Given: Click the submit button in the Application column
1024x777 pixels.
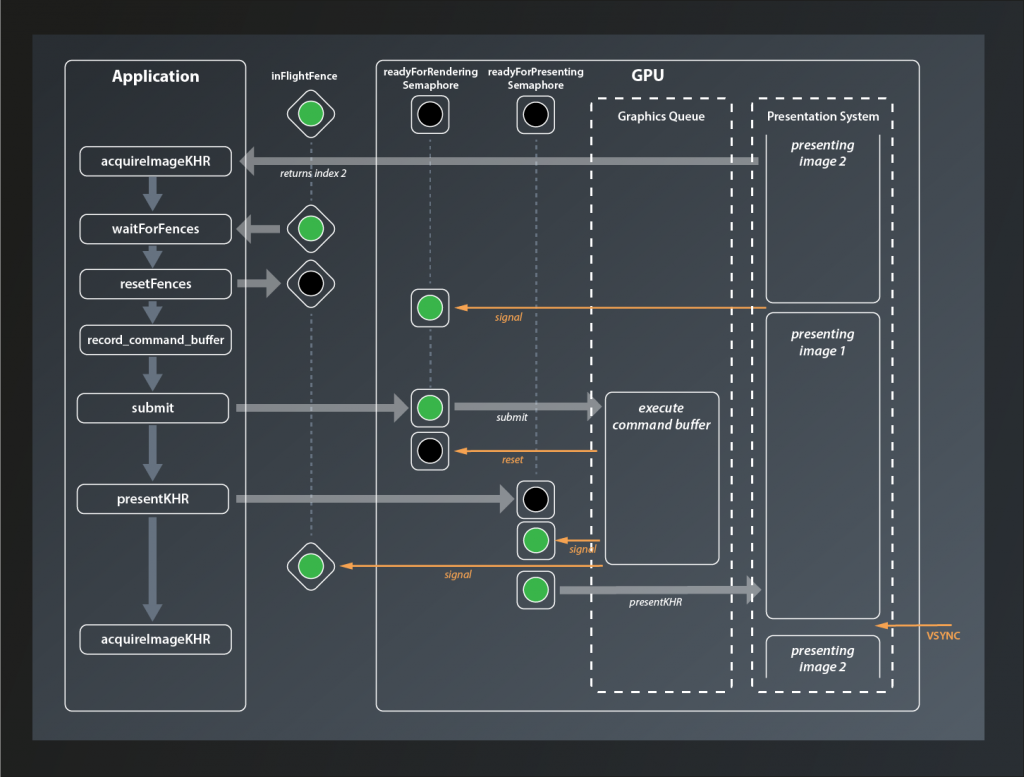Looking at the screenshot, I should pyautogui.click(x=153, y=408).
